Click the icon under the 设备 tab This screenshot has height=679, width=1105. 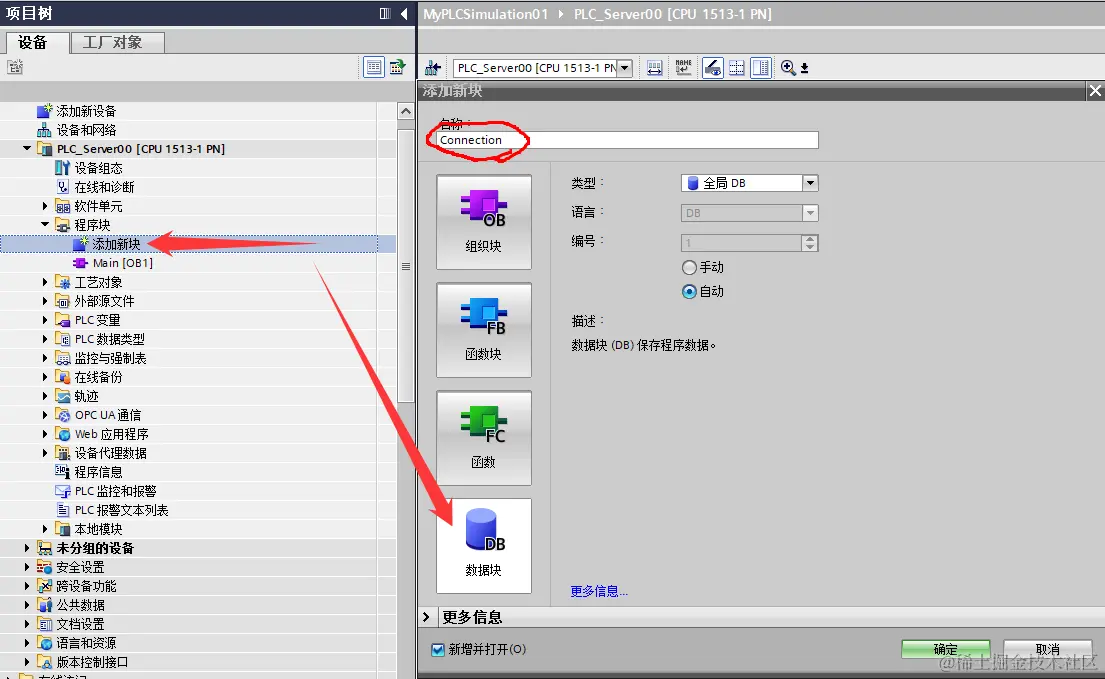(x=15, y=67)
